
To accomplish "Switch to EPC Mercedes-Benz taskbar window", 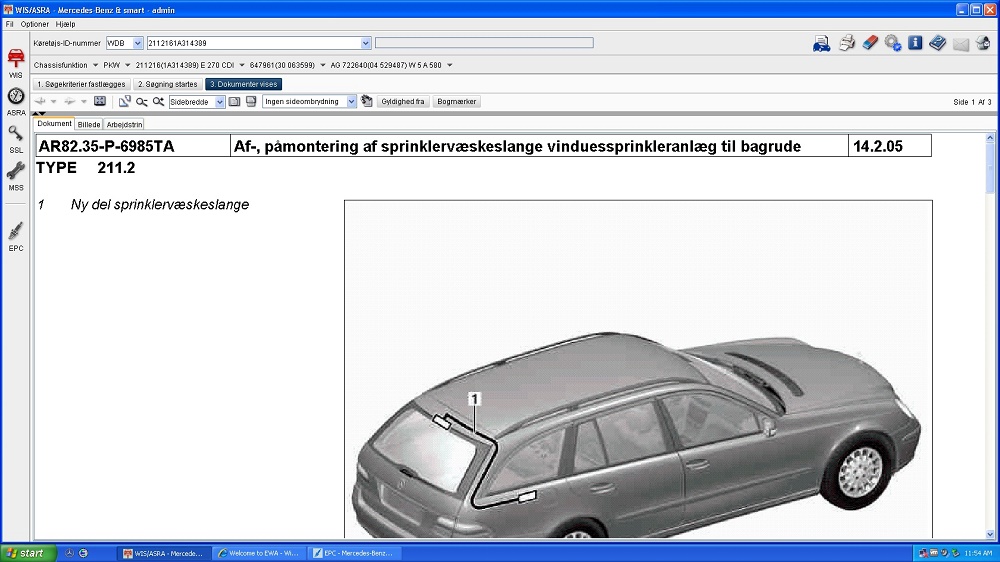I will [354, 553].
